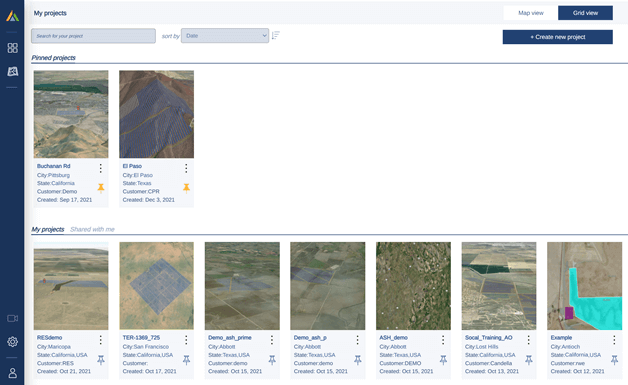Open the Buchanan Rd project title

pyautogui.click(x=54, y=166)
